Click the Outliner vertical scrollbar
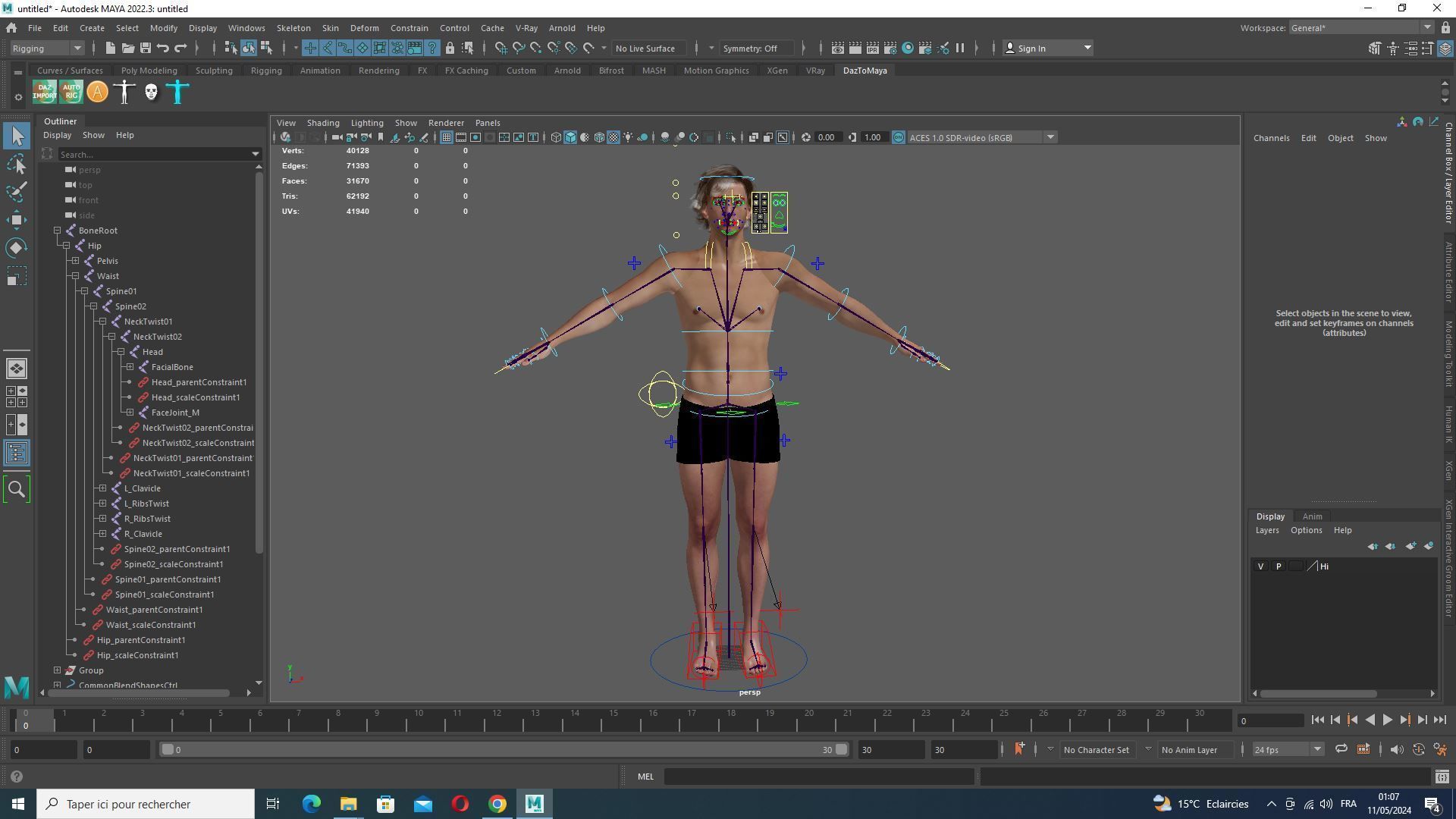Screen dimensions: 1456x819 (259, 361)
